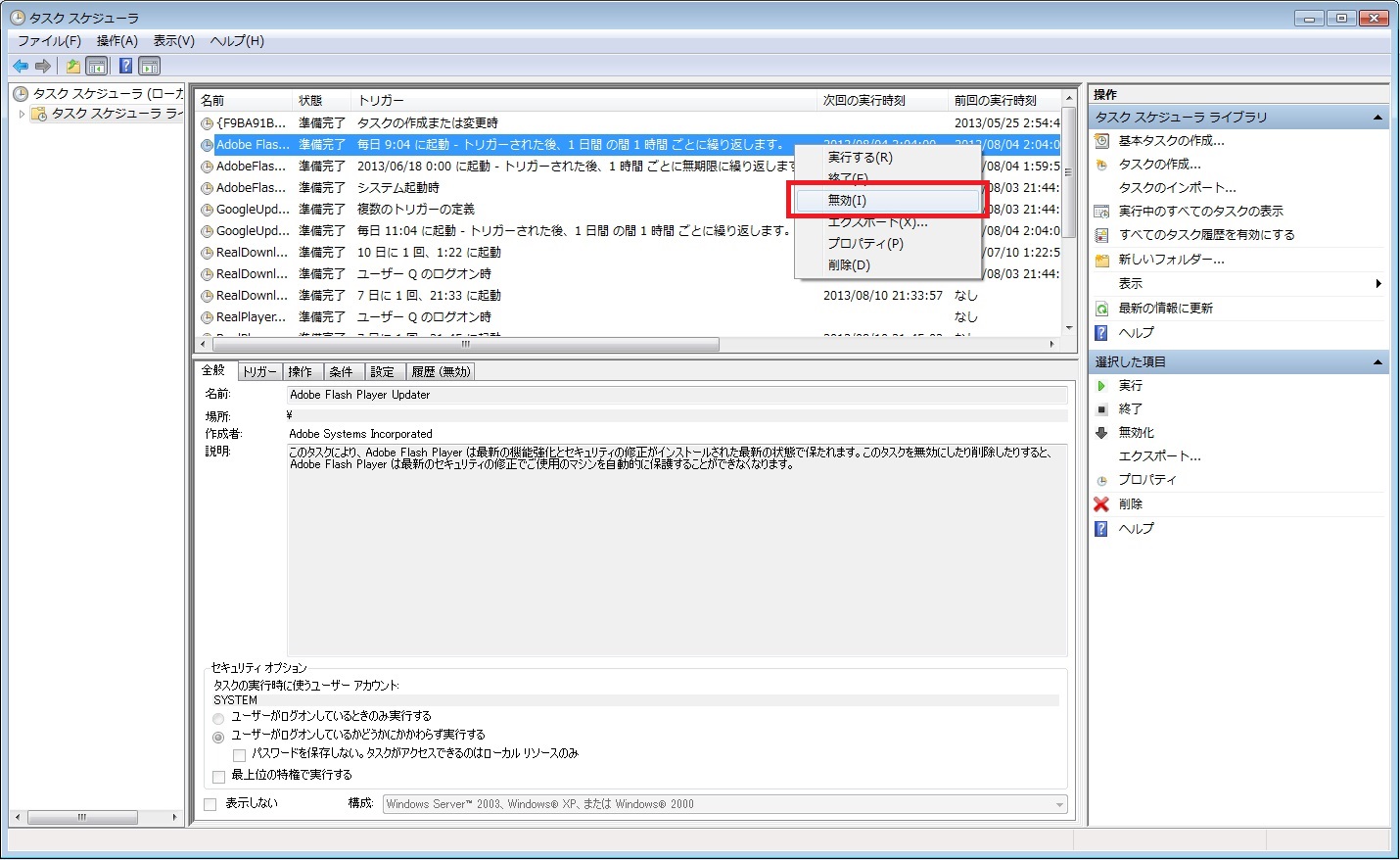The width and height of the screenshot is (1400, 860).
Task: Click the task list horizontal scrollbar thumb
Action: tap(464, 345)
